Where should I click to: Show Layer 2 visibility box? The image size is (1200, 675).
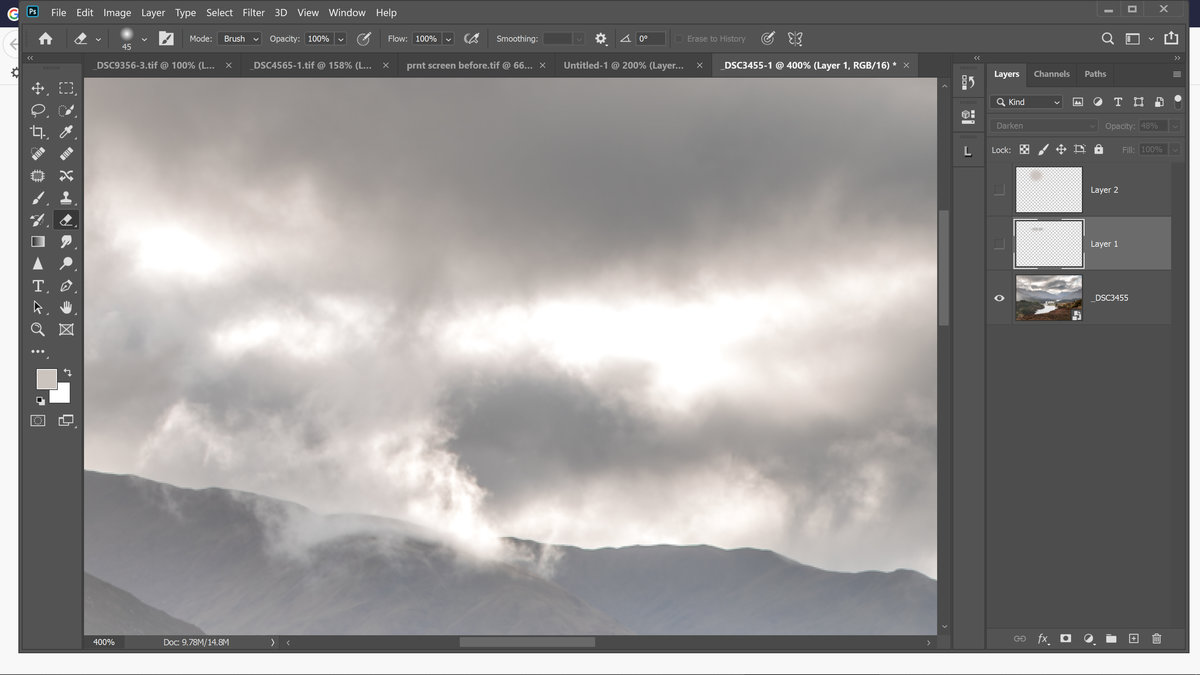pos(999,190)
